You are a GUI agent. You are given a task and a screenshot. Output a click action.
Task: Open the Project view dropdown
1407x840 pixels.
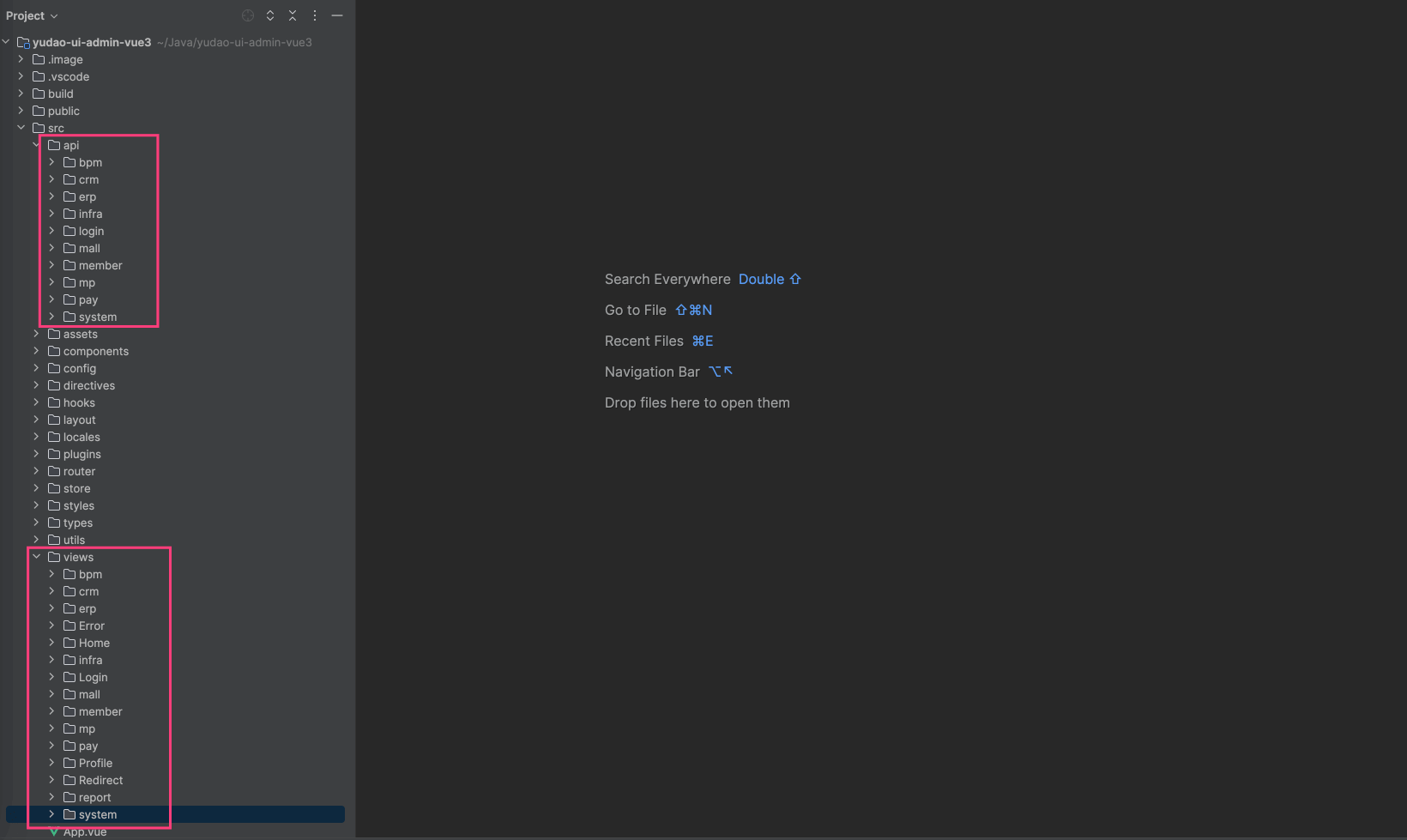pos(32,15)
